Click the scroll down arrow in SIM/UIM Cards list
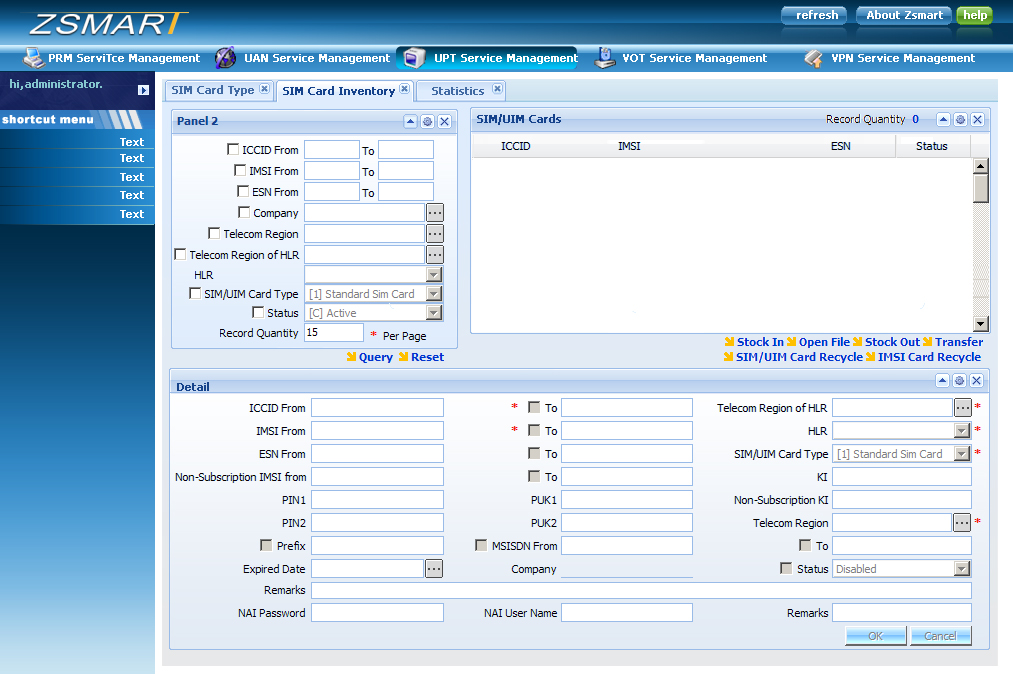1013x674 pixels. tap(980, 324)
